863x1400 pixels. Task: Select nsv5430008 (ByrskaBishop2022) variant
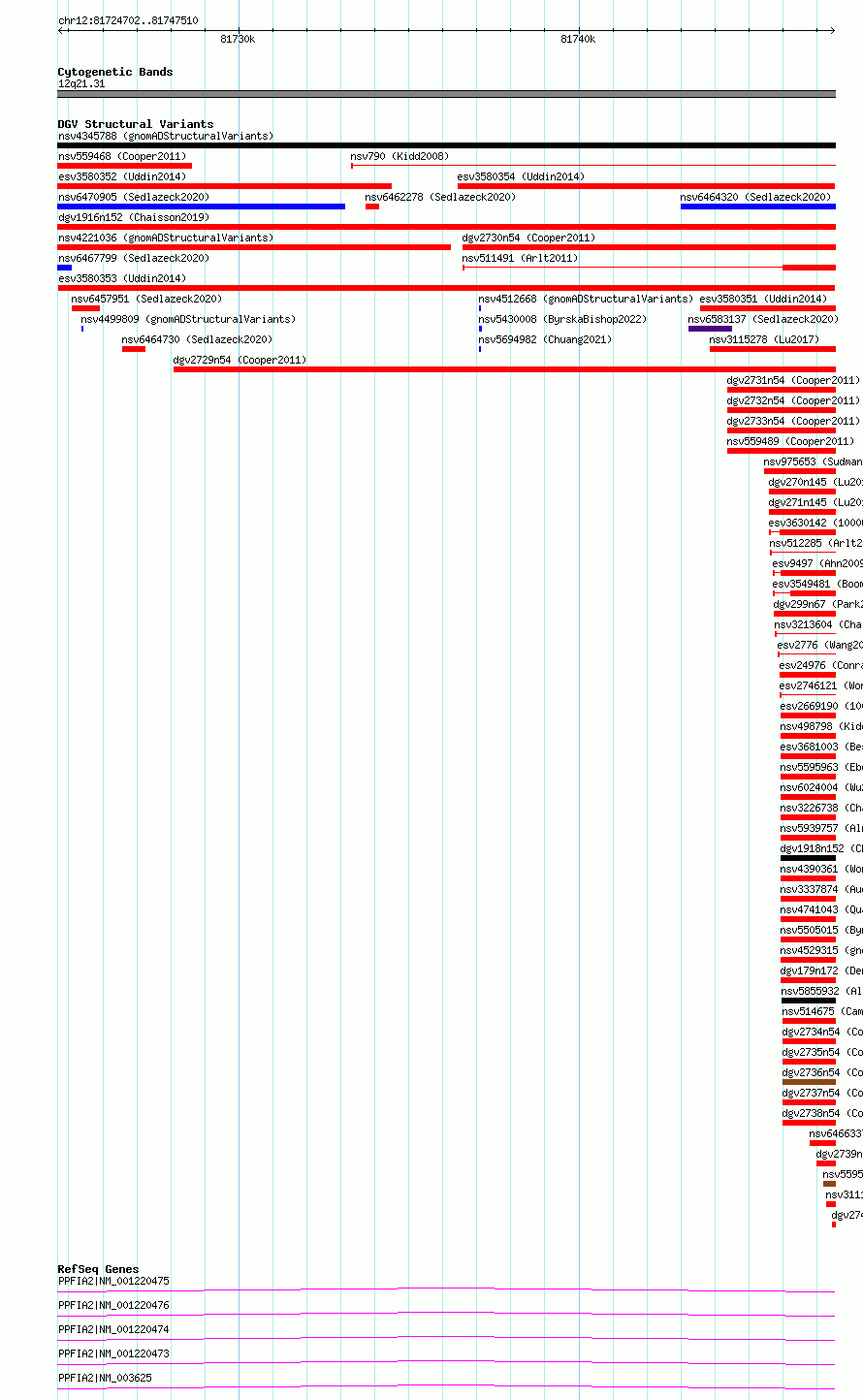pos(562,319)
